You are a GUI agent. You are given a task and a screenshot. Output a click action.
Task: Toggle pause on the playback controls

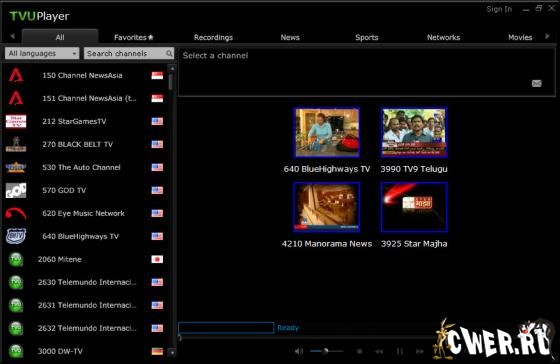pos(400,351)
